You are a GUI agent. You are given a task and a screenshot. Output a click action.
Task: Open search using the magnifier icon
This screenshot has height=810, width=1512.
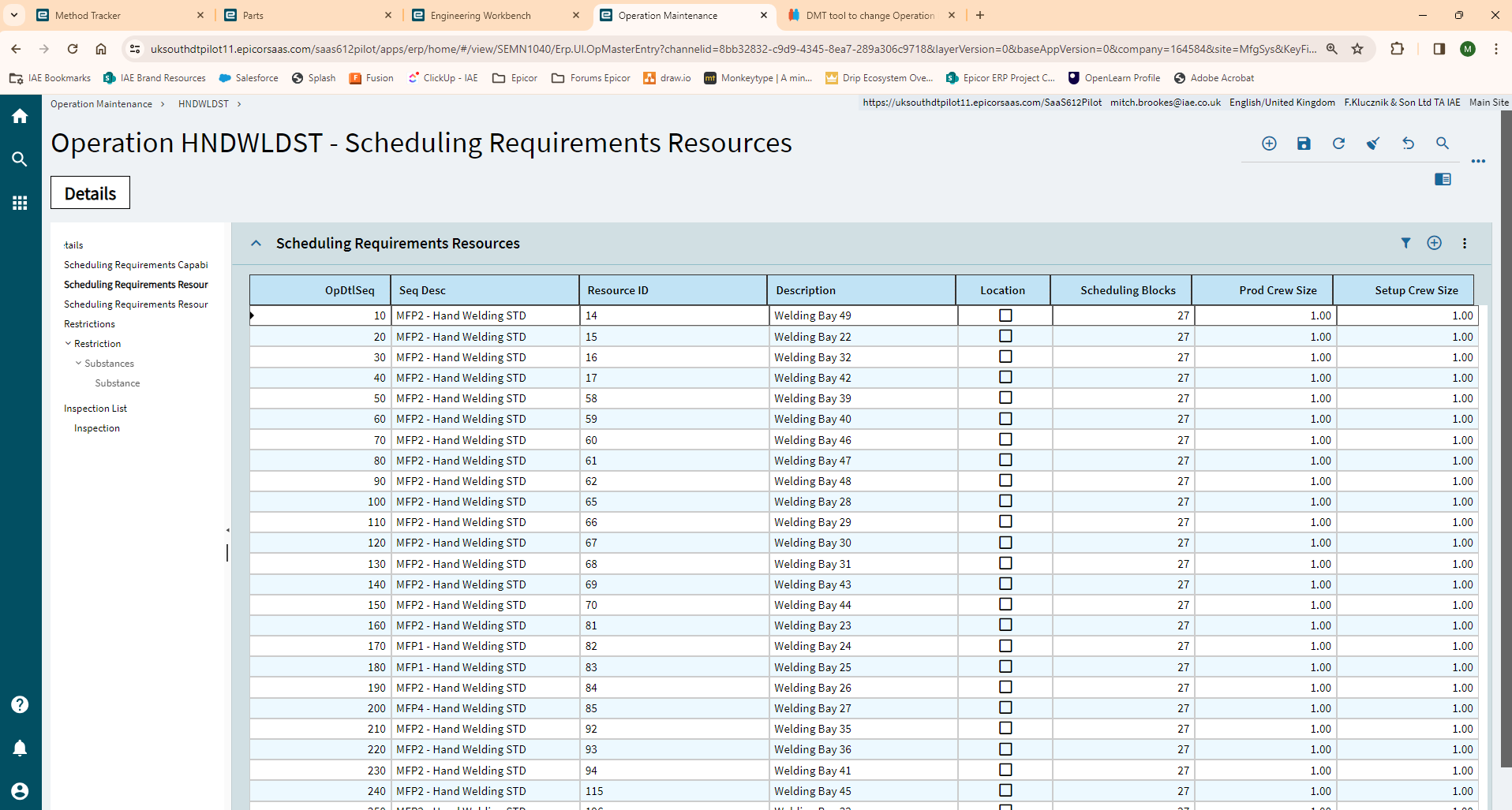pos(1443,144)
